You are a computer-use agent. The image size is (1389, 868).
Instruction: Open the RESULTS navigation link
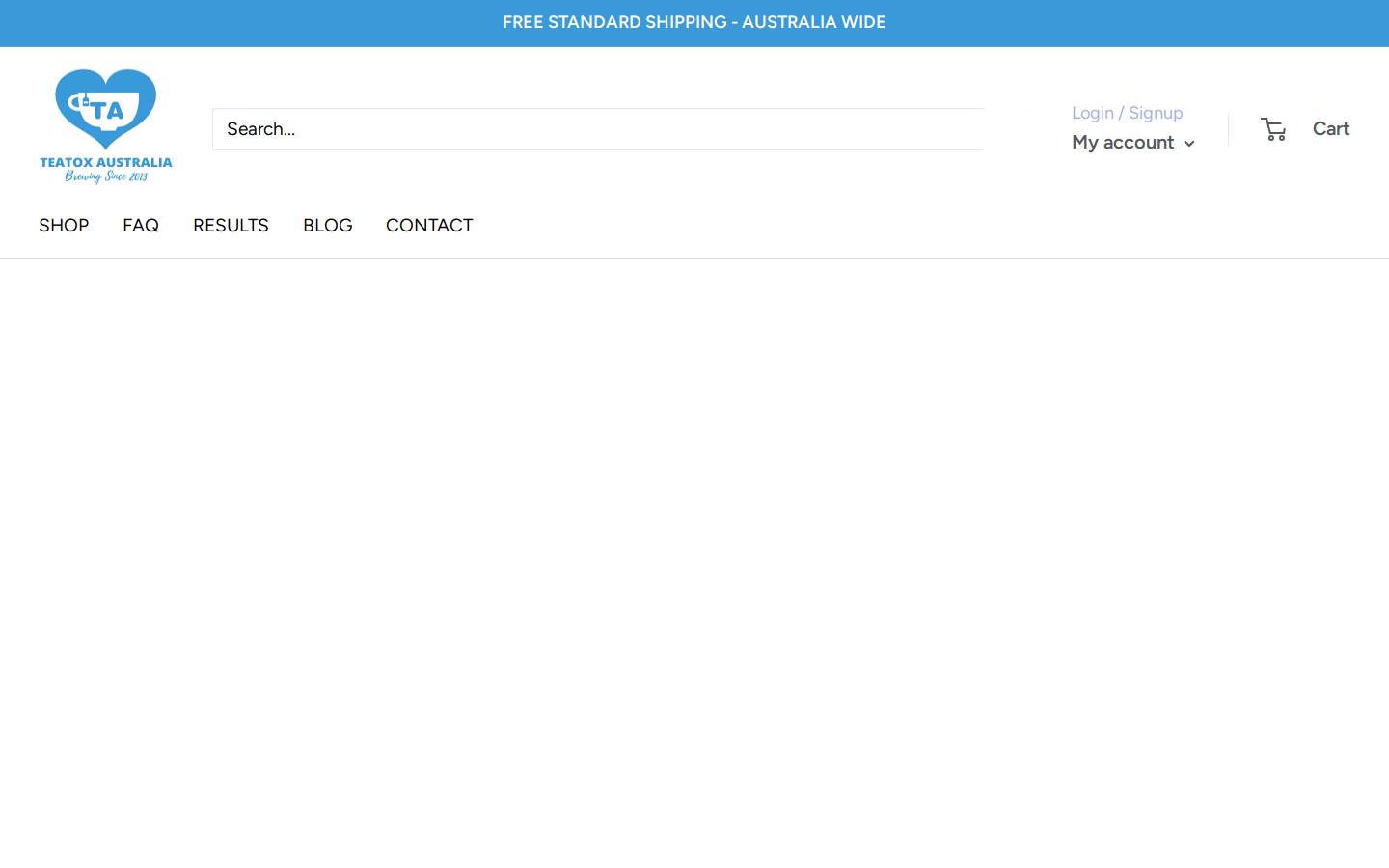231,225
